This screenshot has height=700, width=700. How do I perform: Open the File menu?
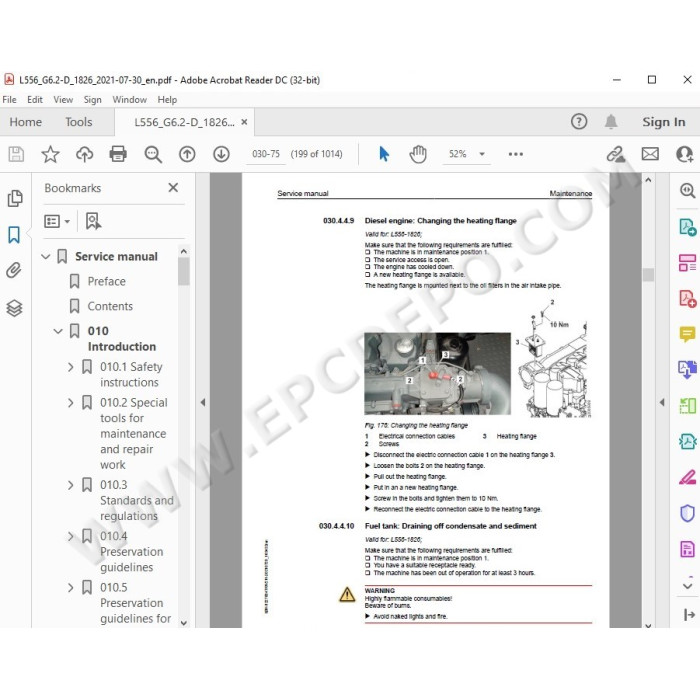tap(9, 100)
